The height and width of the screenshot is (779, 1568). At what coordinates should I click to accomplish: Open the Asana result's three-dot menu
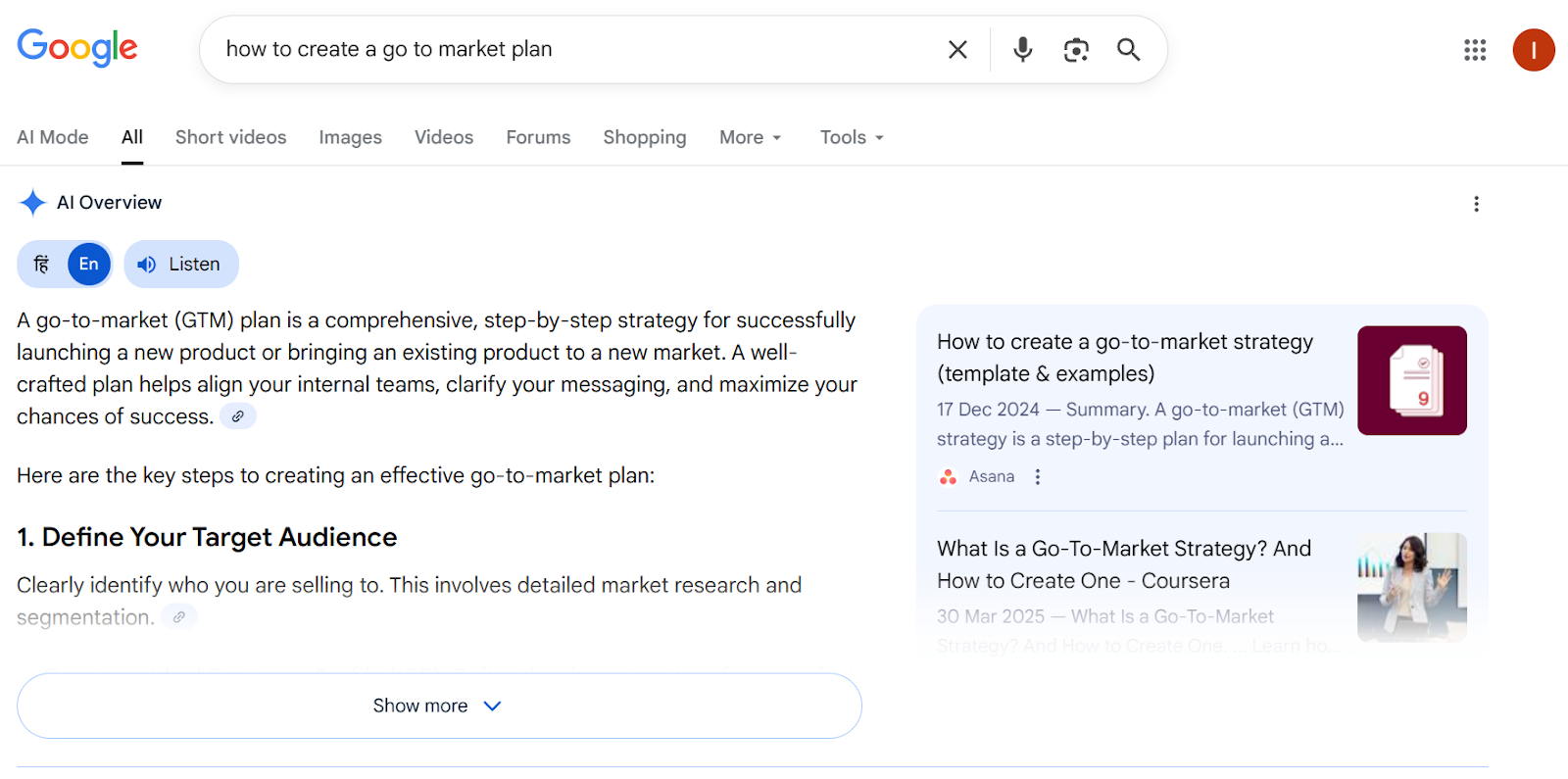(1038, 477)
